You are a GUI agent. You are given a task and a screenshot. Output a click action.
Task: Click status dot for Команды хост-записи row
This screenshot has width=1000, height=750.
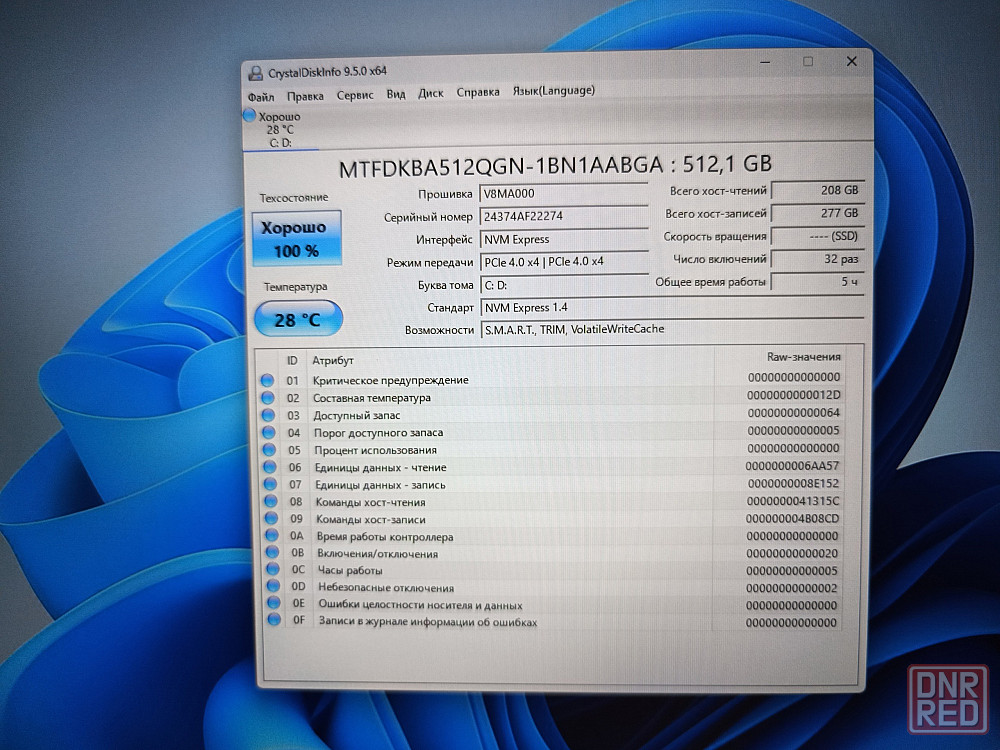click(272, 518)
